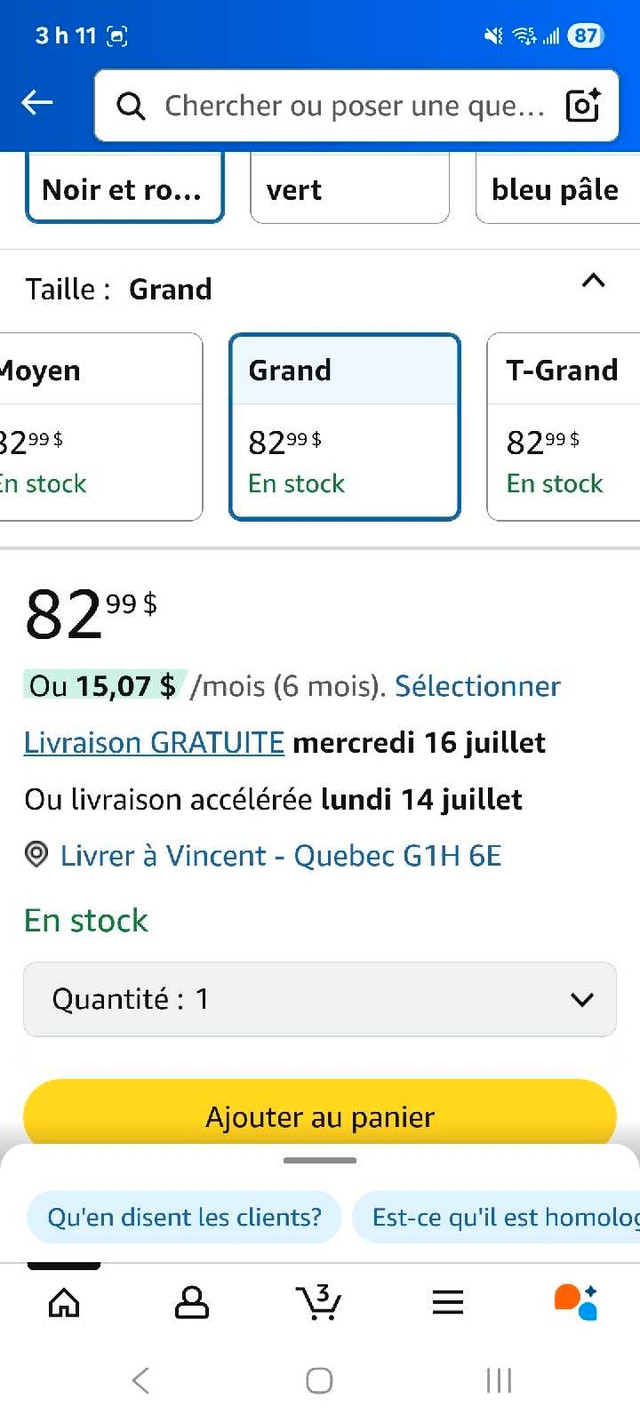Tap Android recent apps button
This screenshot has width=640, height=1422.
coord(499,1381)
